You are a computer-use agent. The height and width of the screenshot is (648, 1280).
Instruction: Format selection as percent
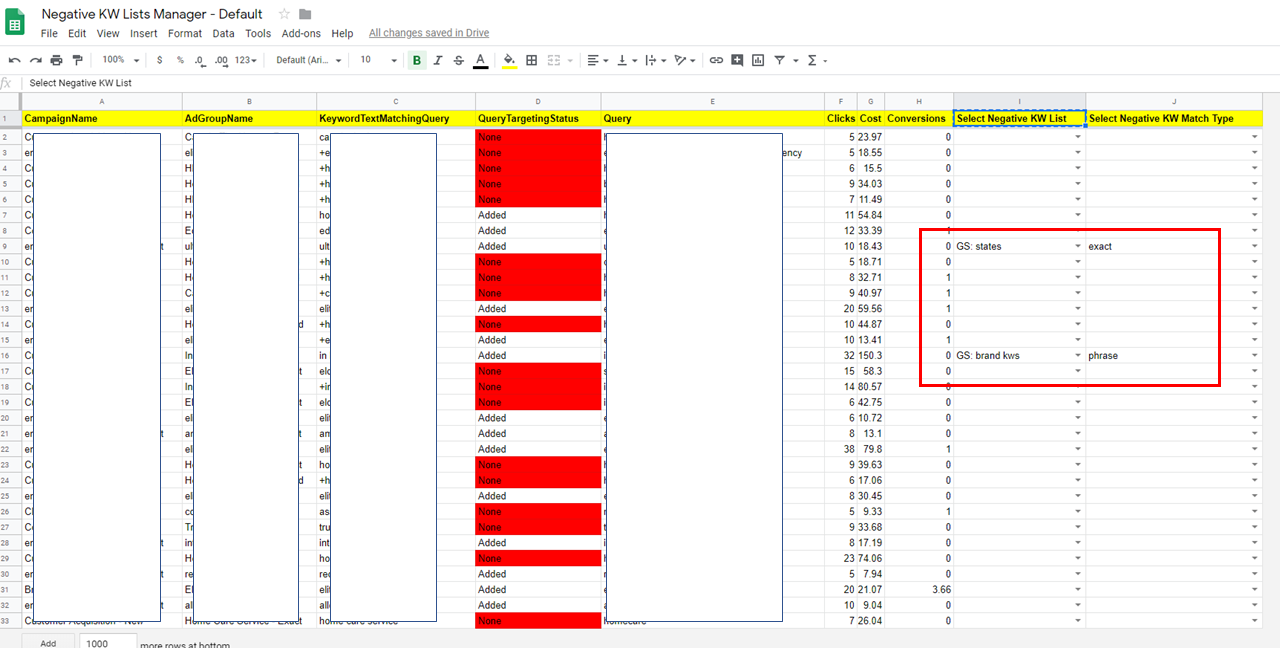180,60
